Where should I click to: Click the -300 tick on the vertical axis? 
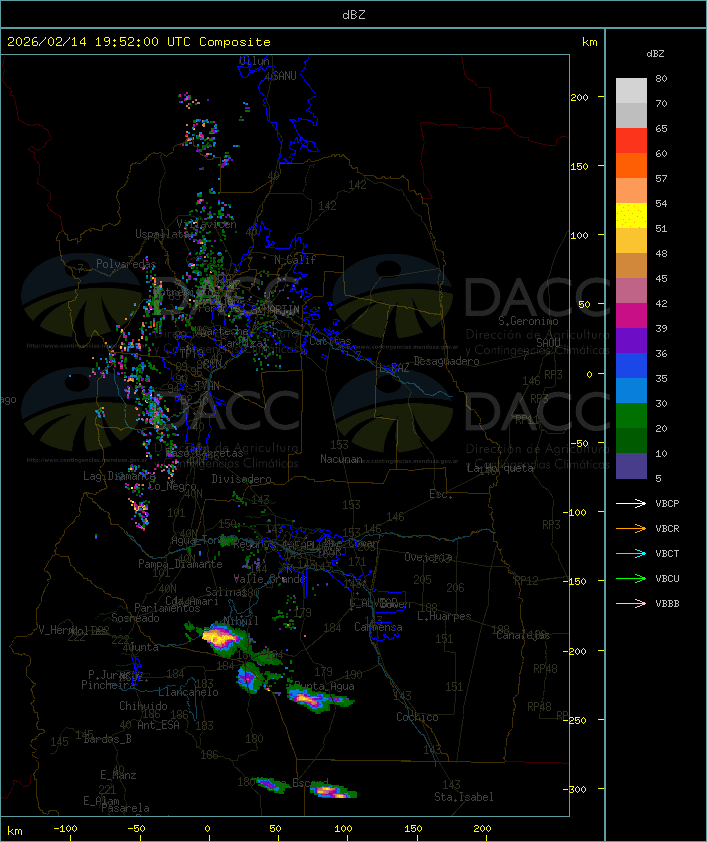point(574,789)
